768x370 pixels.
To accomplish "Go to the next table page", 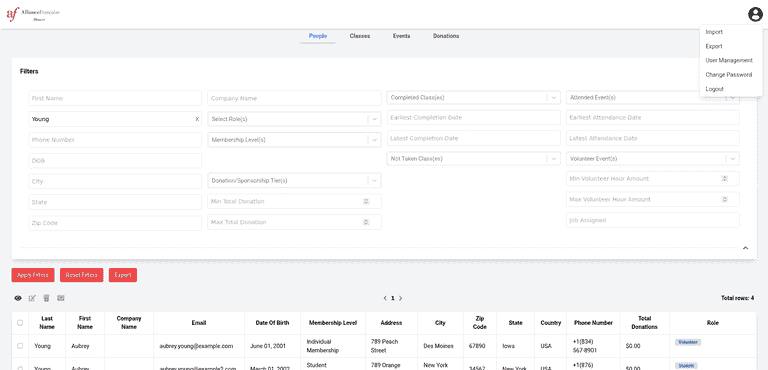I will (400, 298).
